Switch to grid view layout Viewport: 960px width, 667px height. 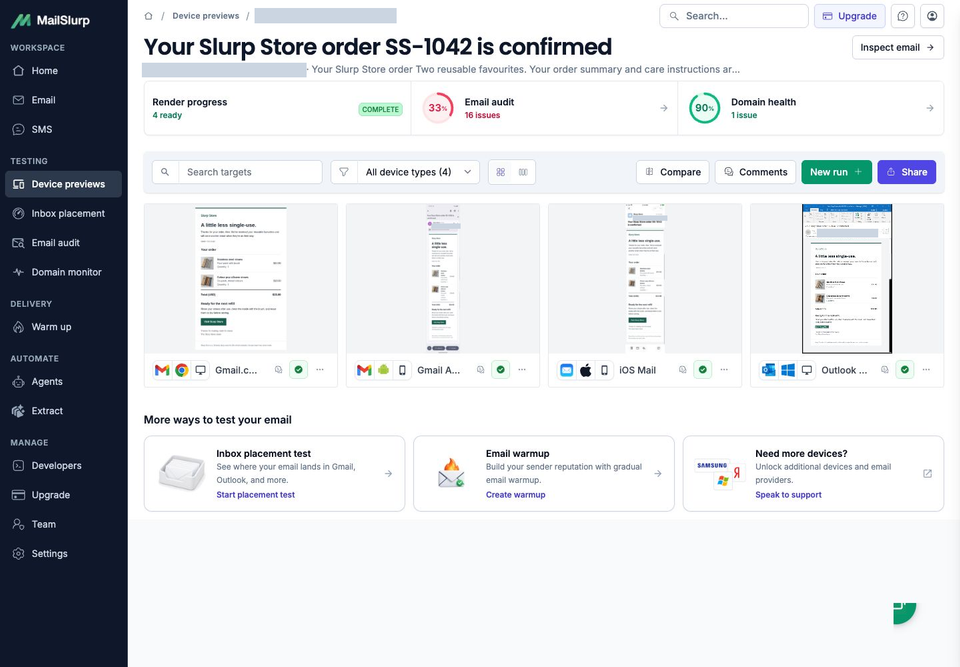click(500, 172)
